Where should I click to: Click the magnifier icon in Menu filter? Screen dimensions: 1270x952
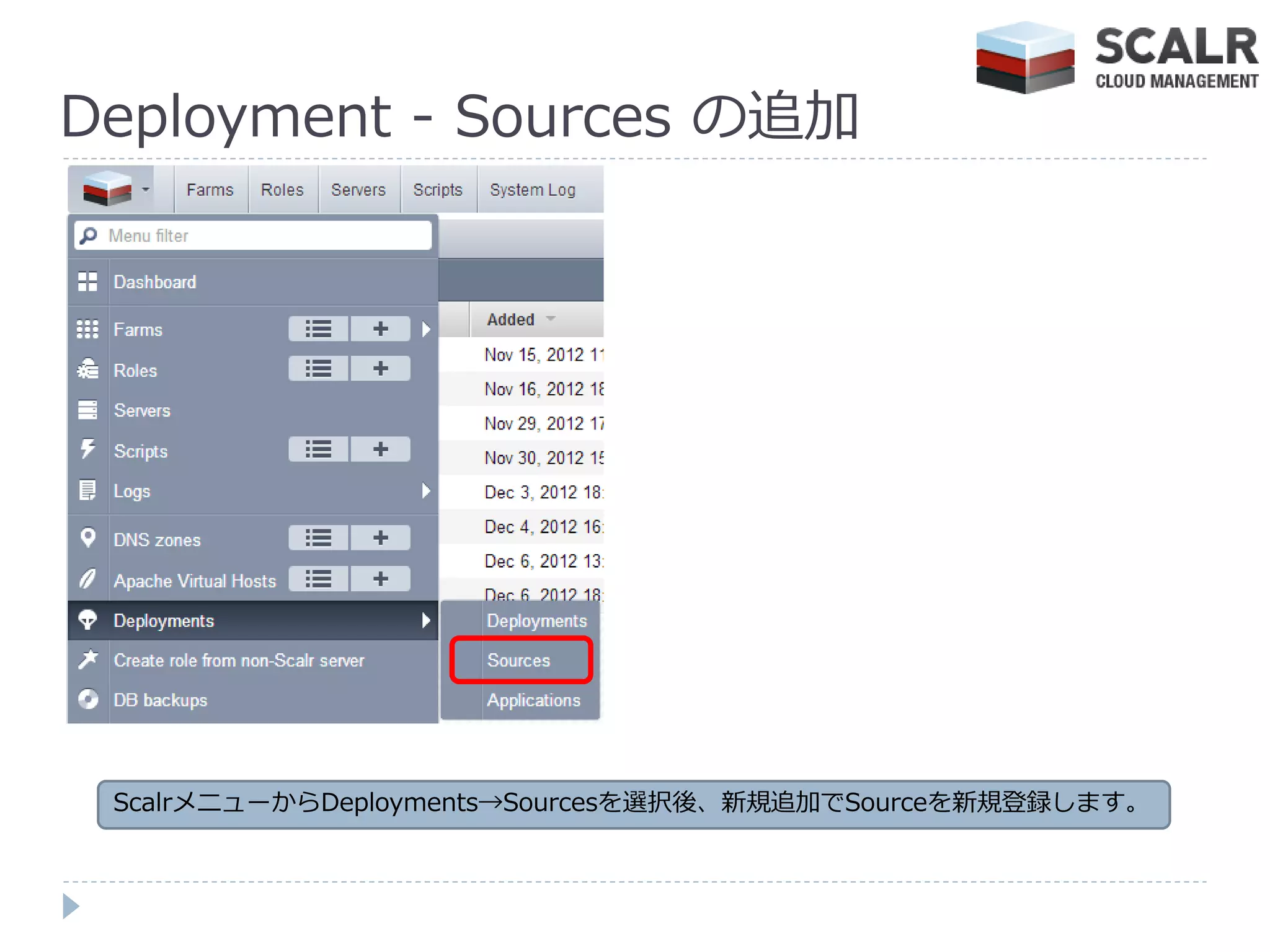click(x=89, y=236)
